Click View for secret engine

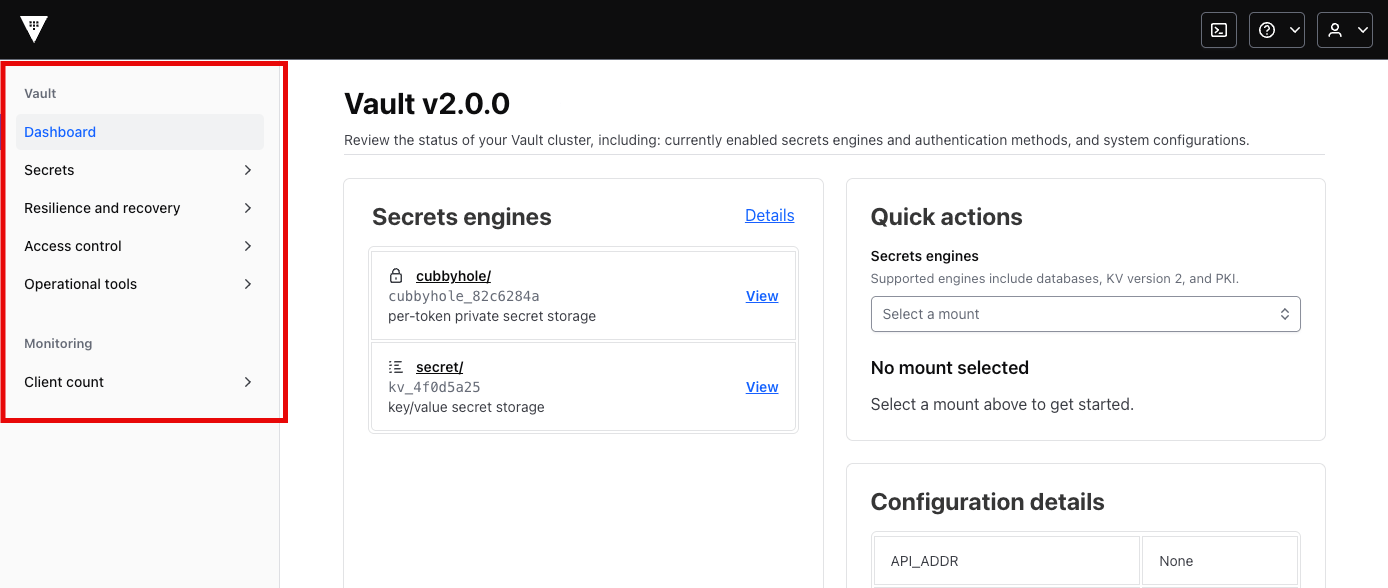pyautogui.click(x=762, y=387)
